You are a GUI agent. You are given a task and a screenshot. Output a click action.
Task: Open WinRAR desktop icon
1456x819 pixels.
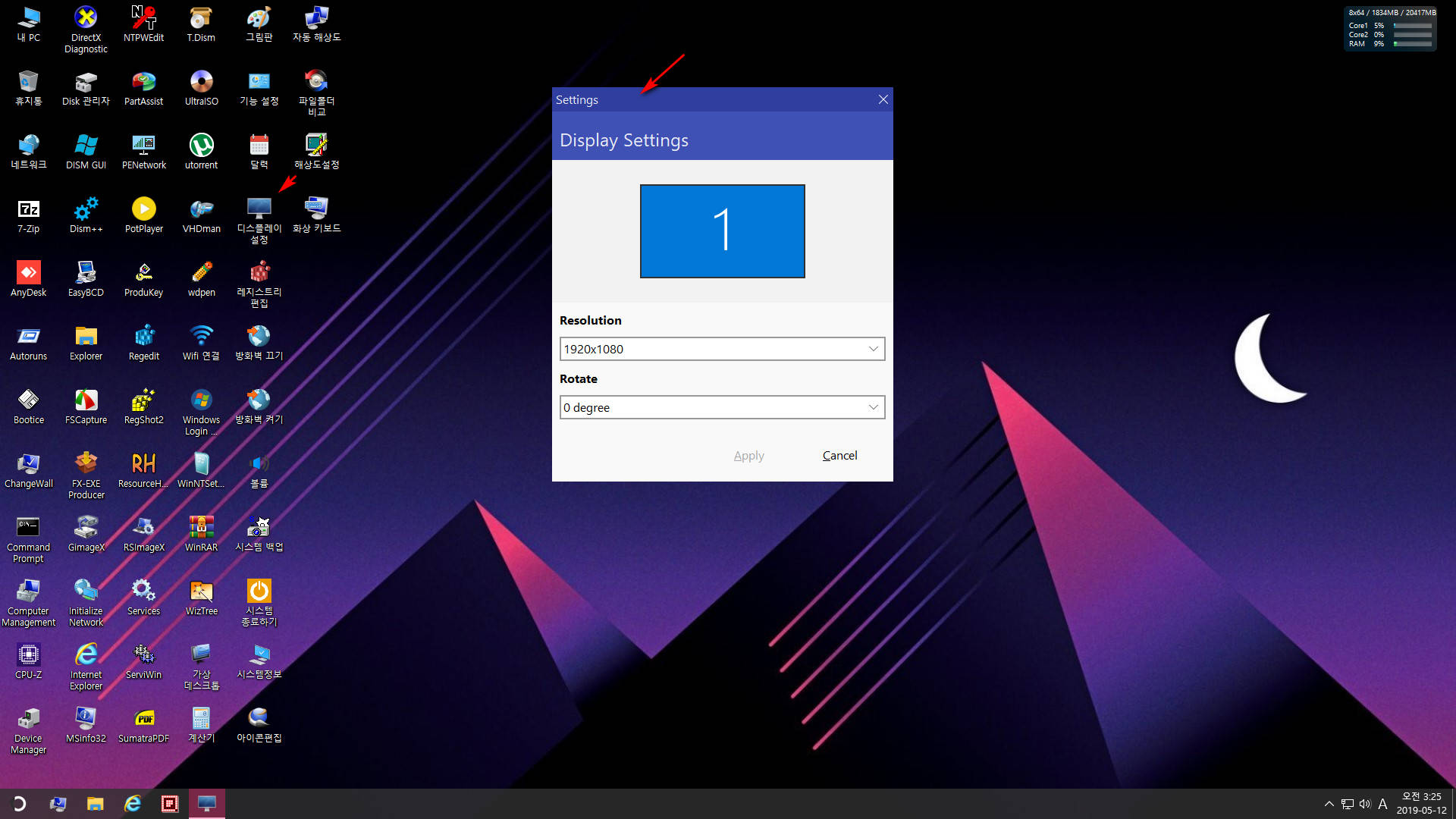pos(201,533)
